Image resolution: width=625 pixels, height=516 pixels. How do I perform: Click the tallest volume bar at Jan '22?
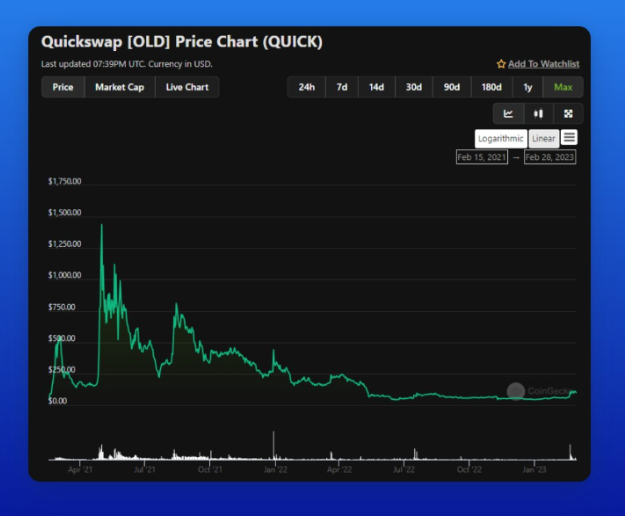click(273, 445)
